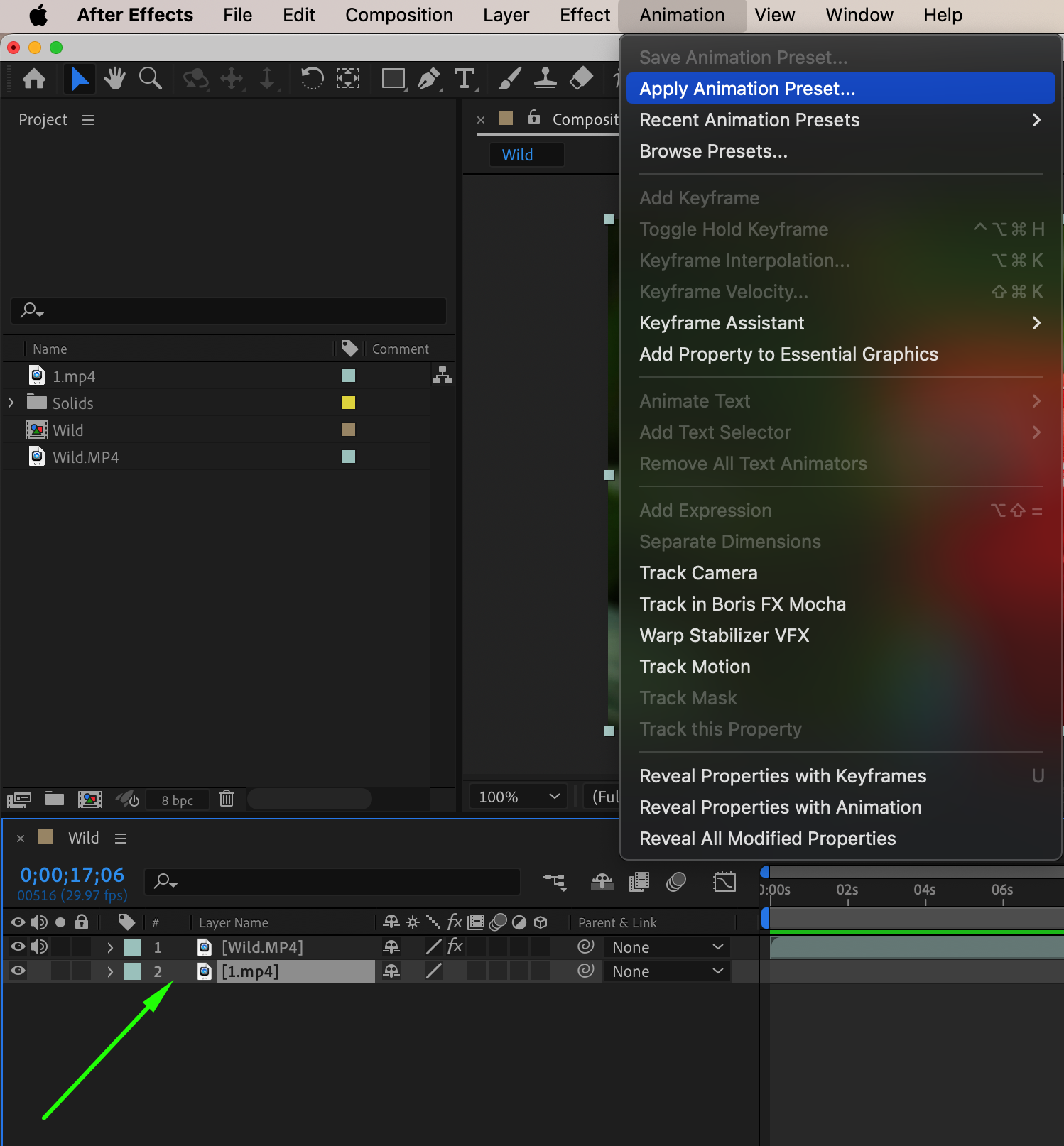Open the Graph Editor in timeline
This screenshot has height=1146, width=1064.
coord(724,882)
